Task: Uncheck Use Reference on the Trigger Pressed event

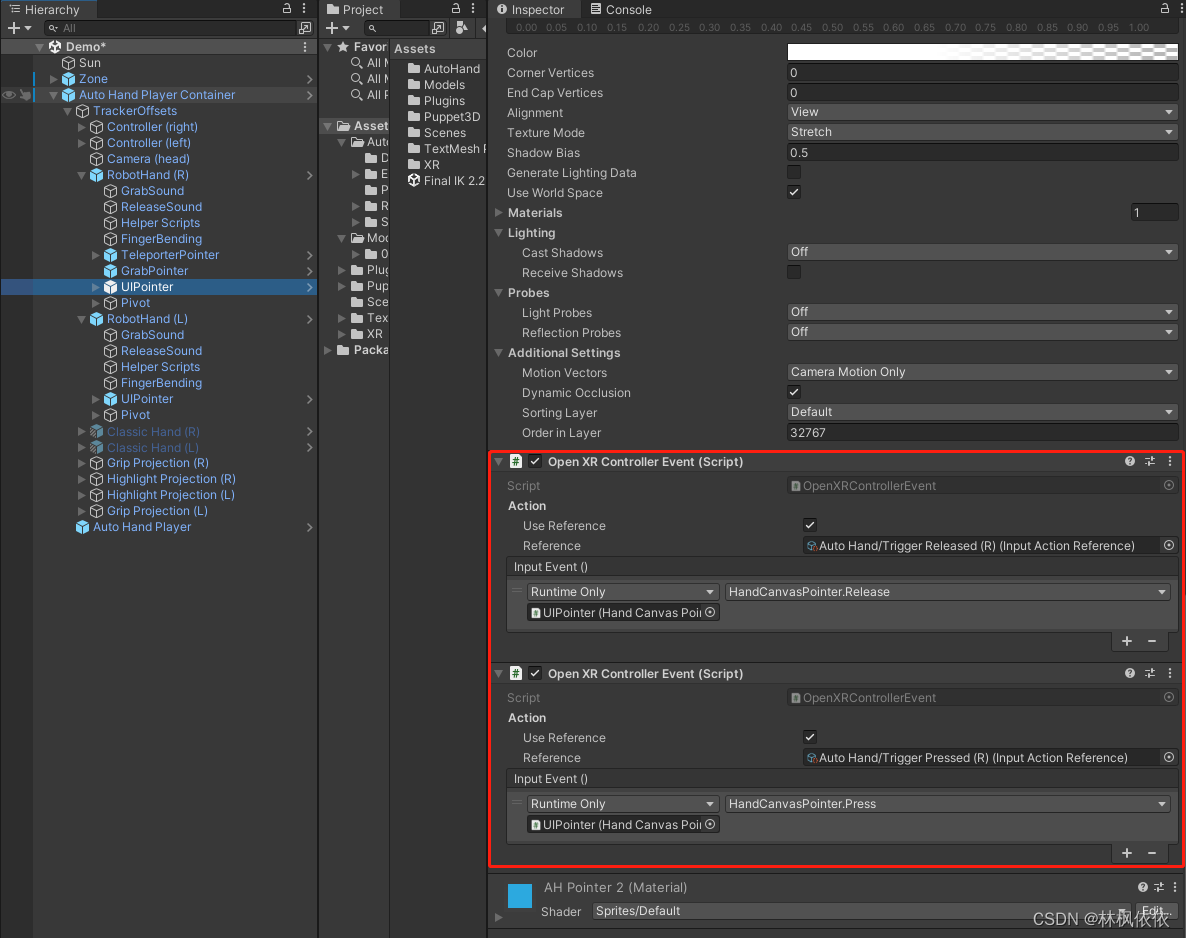Action: point(809,737)
